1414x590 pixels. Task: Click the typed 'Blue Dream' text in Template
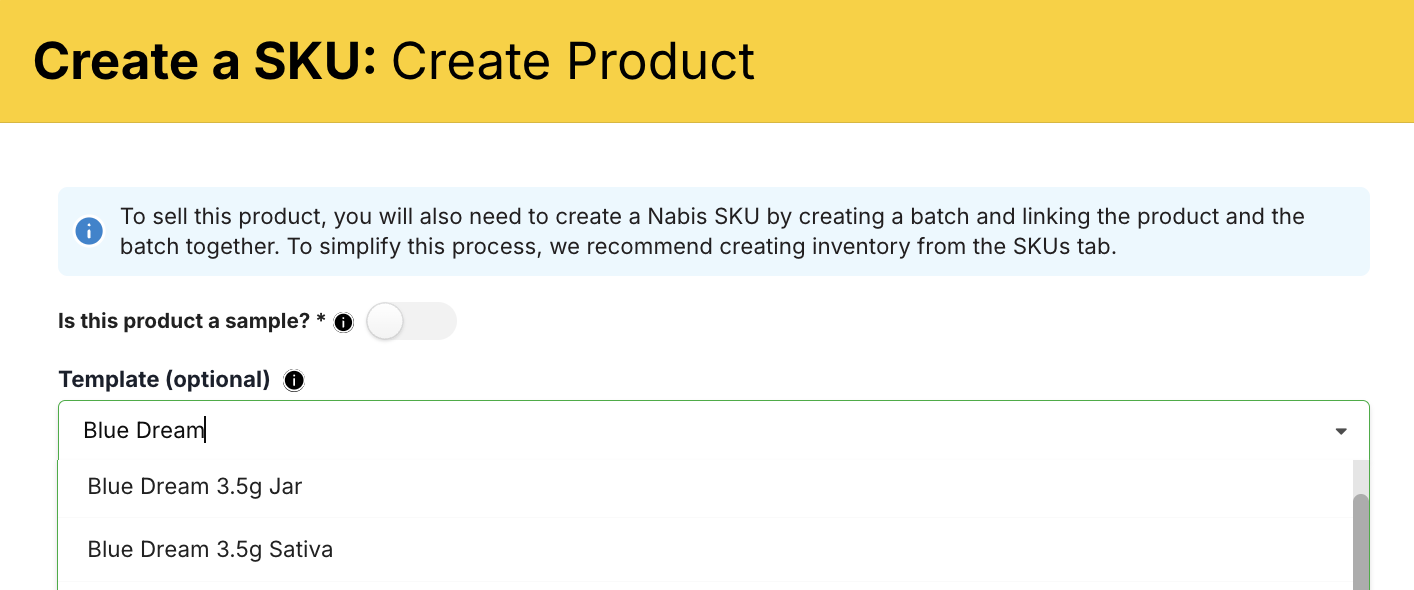coord(142,431)
